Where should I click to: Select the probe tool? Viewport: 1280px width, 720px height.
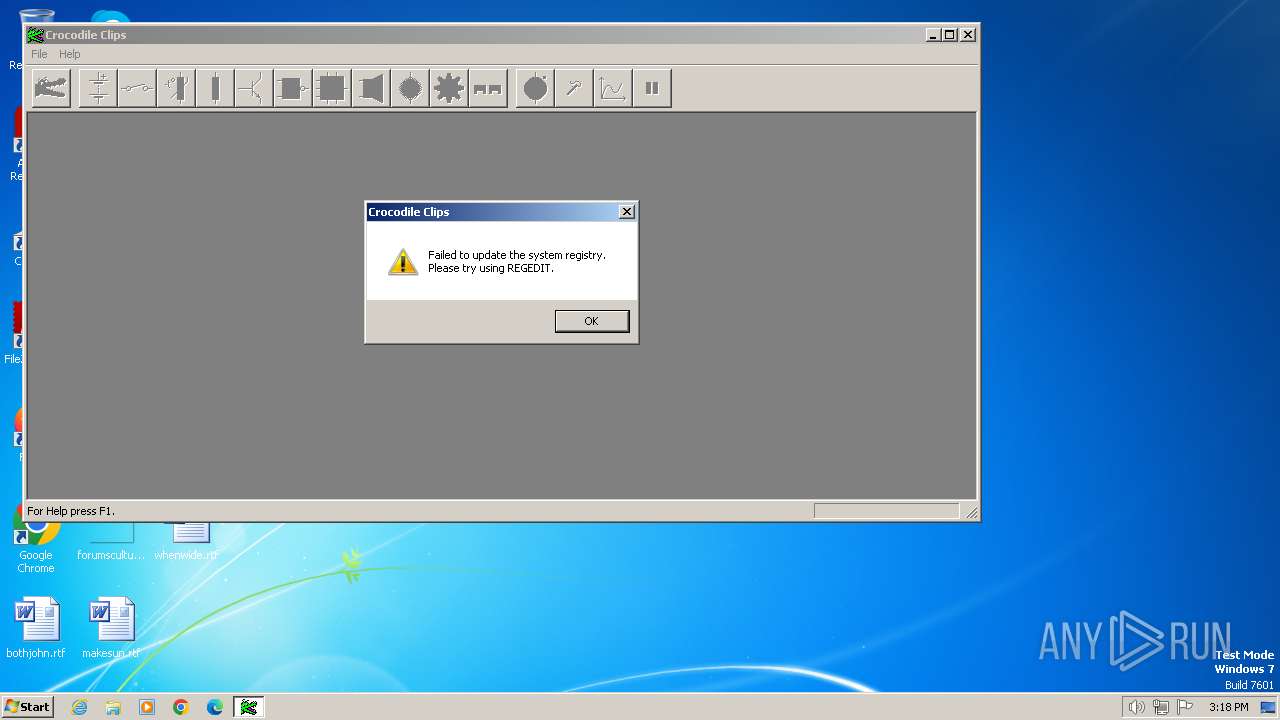click(574, 88)
